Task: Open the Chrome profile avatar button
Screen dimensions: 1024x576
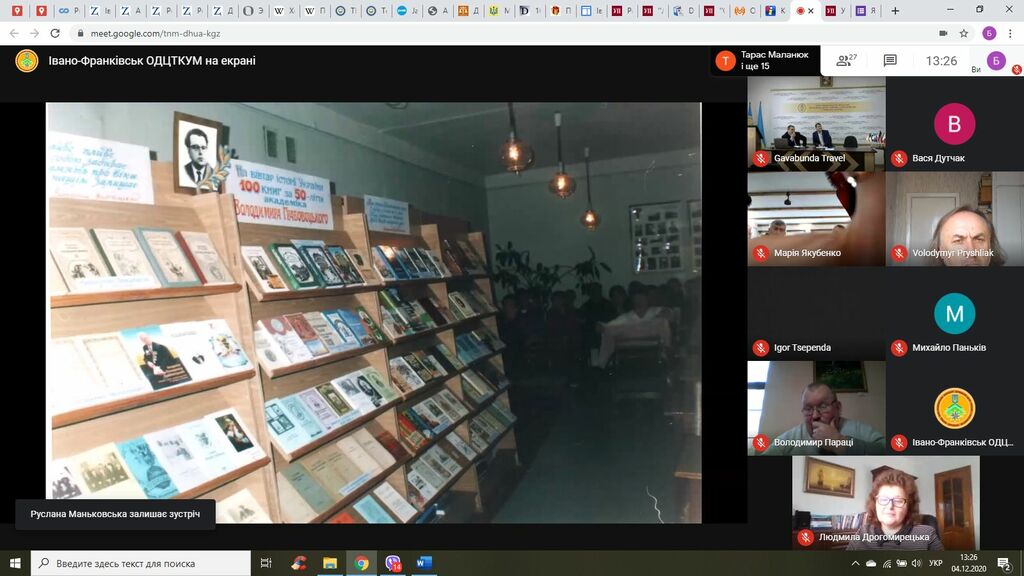Action: pos(988,32)
